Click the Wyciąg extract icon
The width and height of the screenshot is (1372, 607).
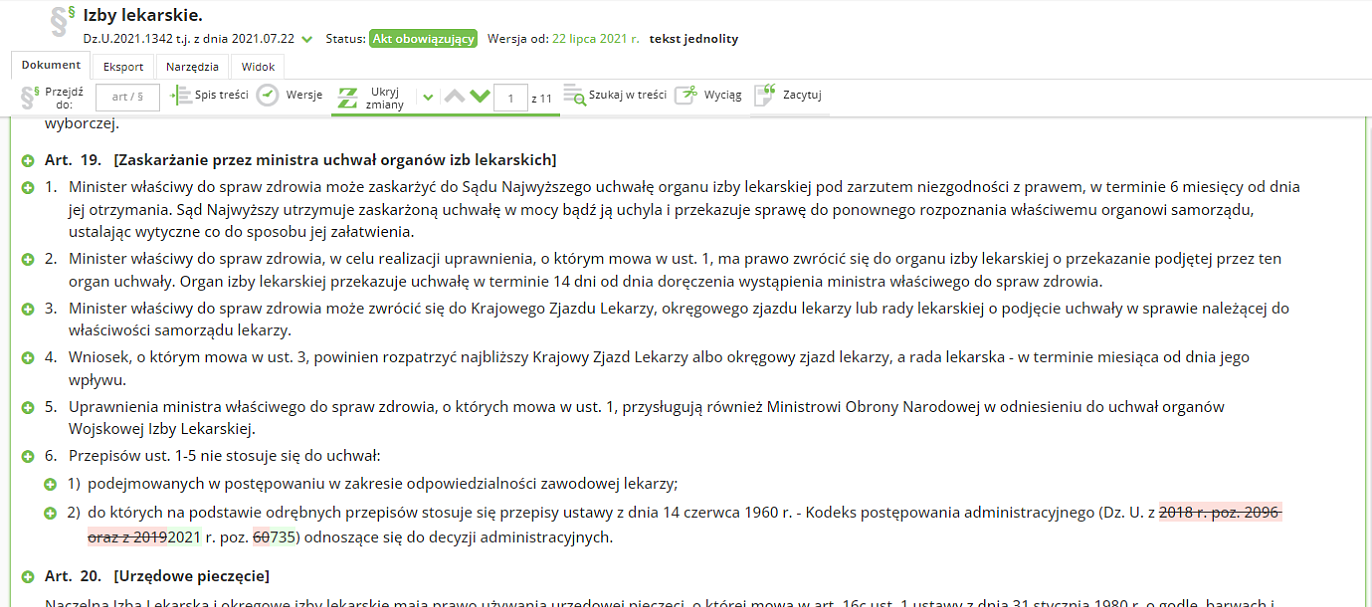click(686, 96)
